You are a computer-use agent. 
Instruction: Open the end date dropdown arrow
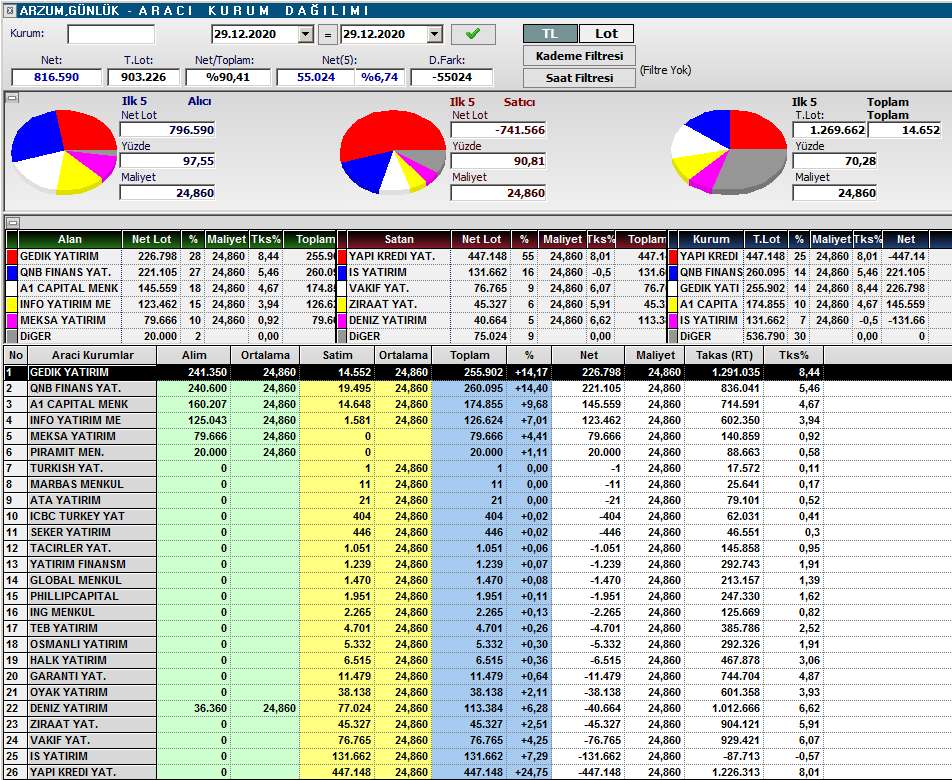point(435,34)
